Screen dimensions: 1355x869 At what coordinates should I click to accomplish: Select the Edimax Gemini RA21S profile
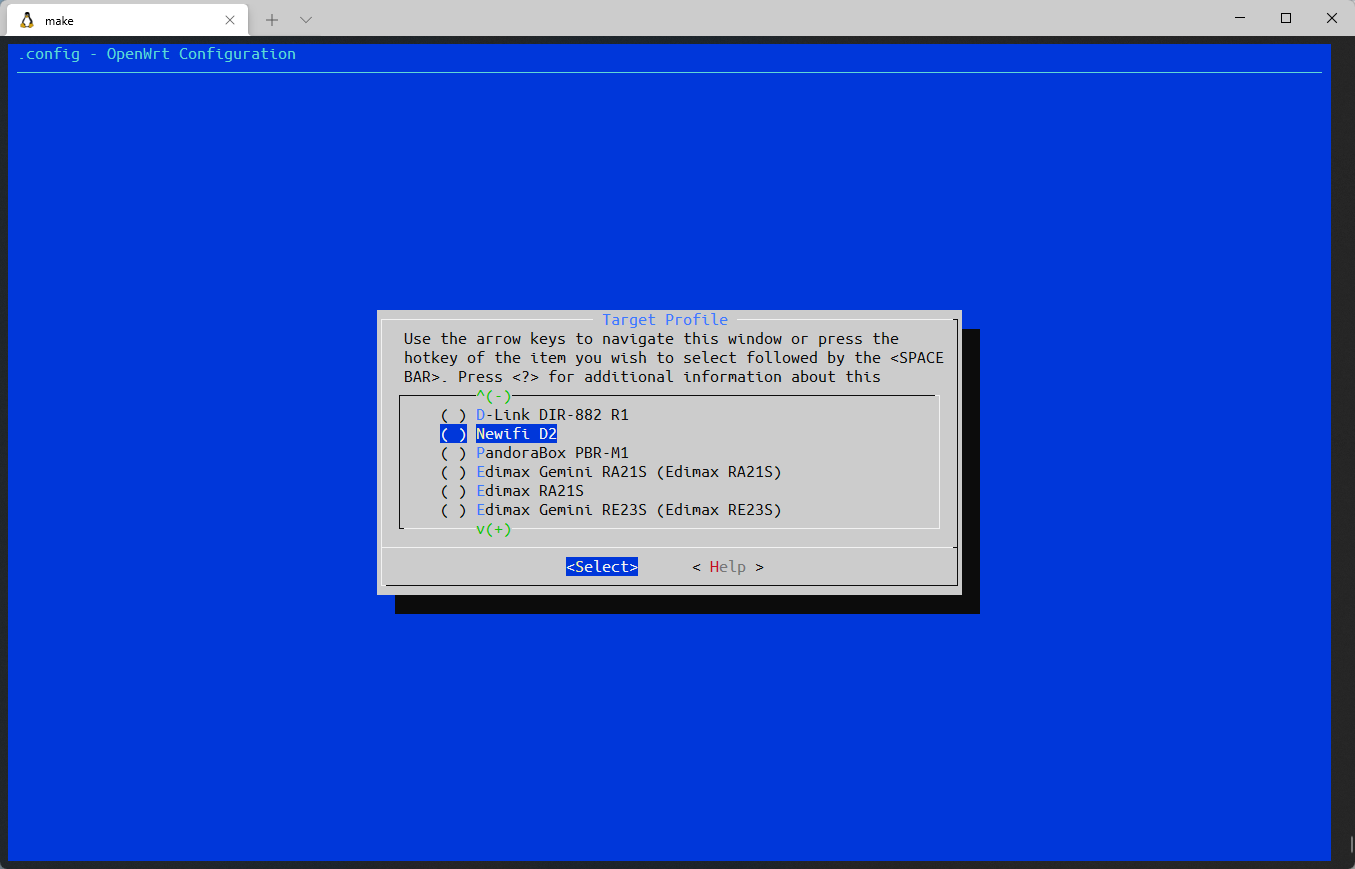pos(628,471)
